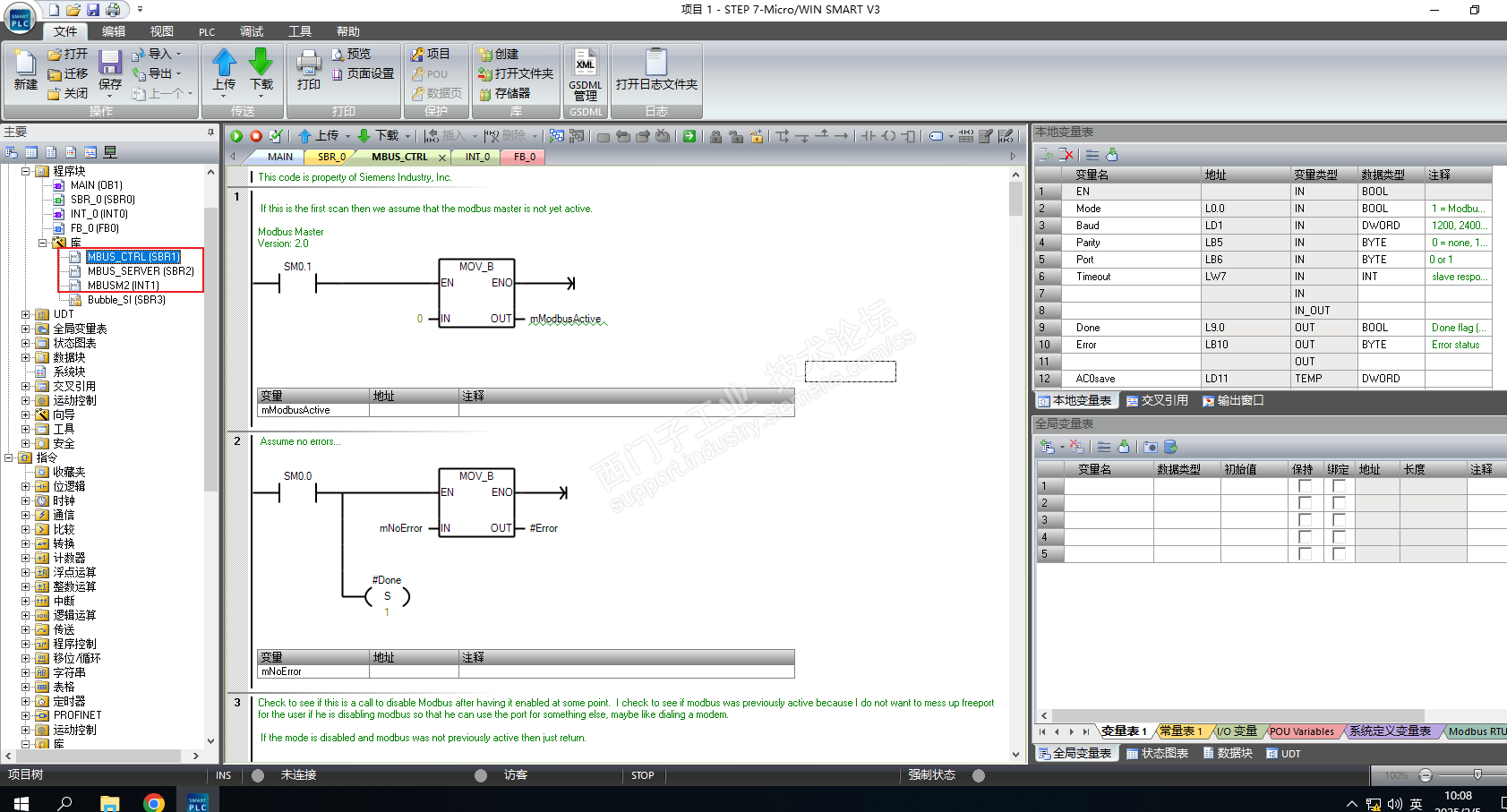Switch to the MAIN editor tab
Viewport: 1507px width, 812px height.
coord(280,157)
